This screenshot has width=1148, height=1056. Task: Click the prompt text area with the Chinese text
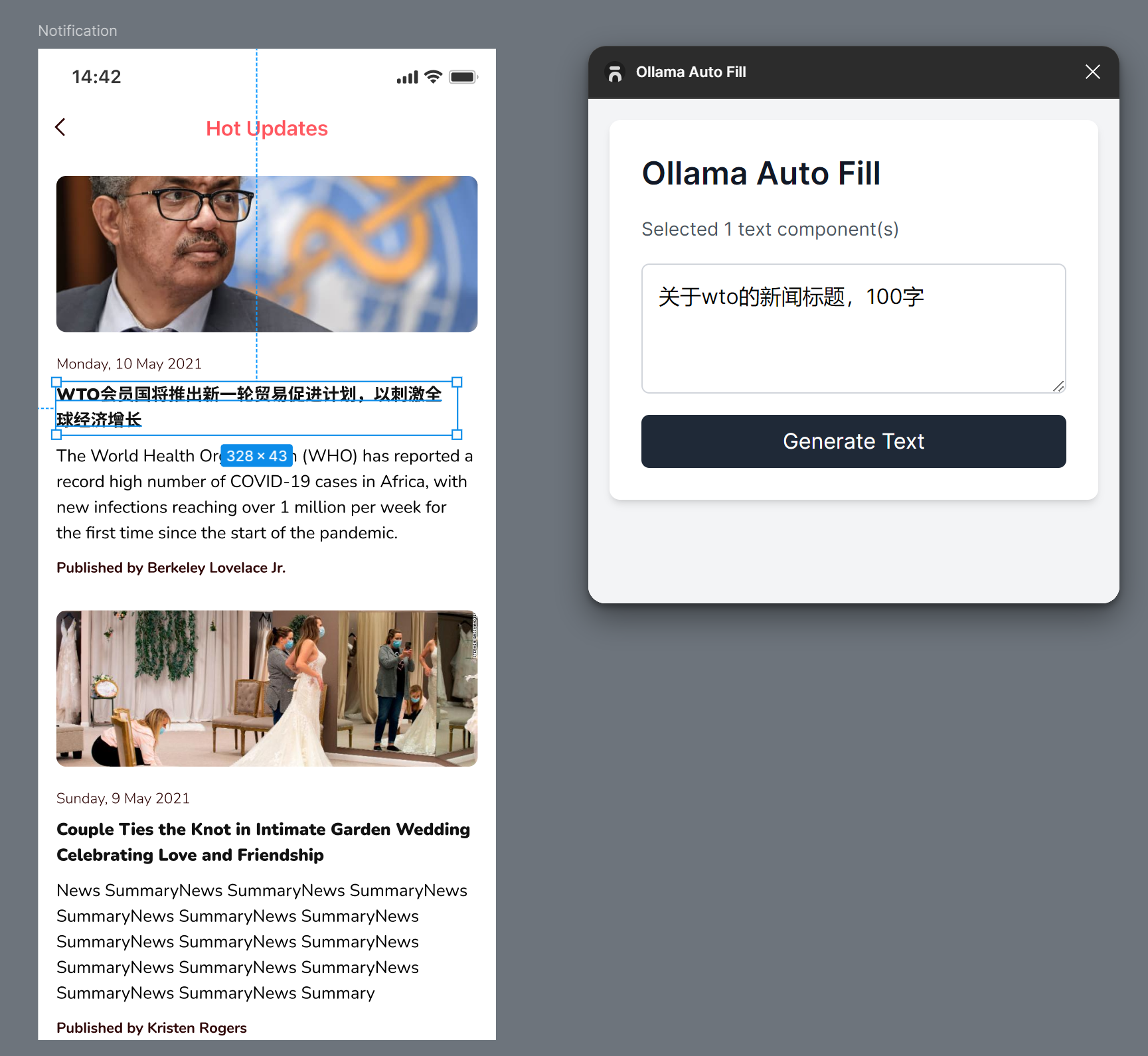coord(853,329)
